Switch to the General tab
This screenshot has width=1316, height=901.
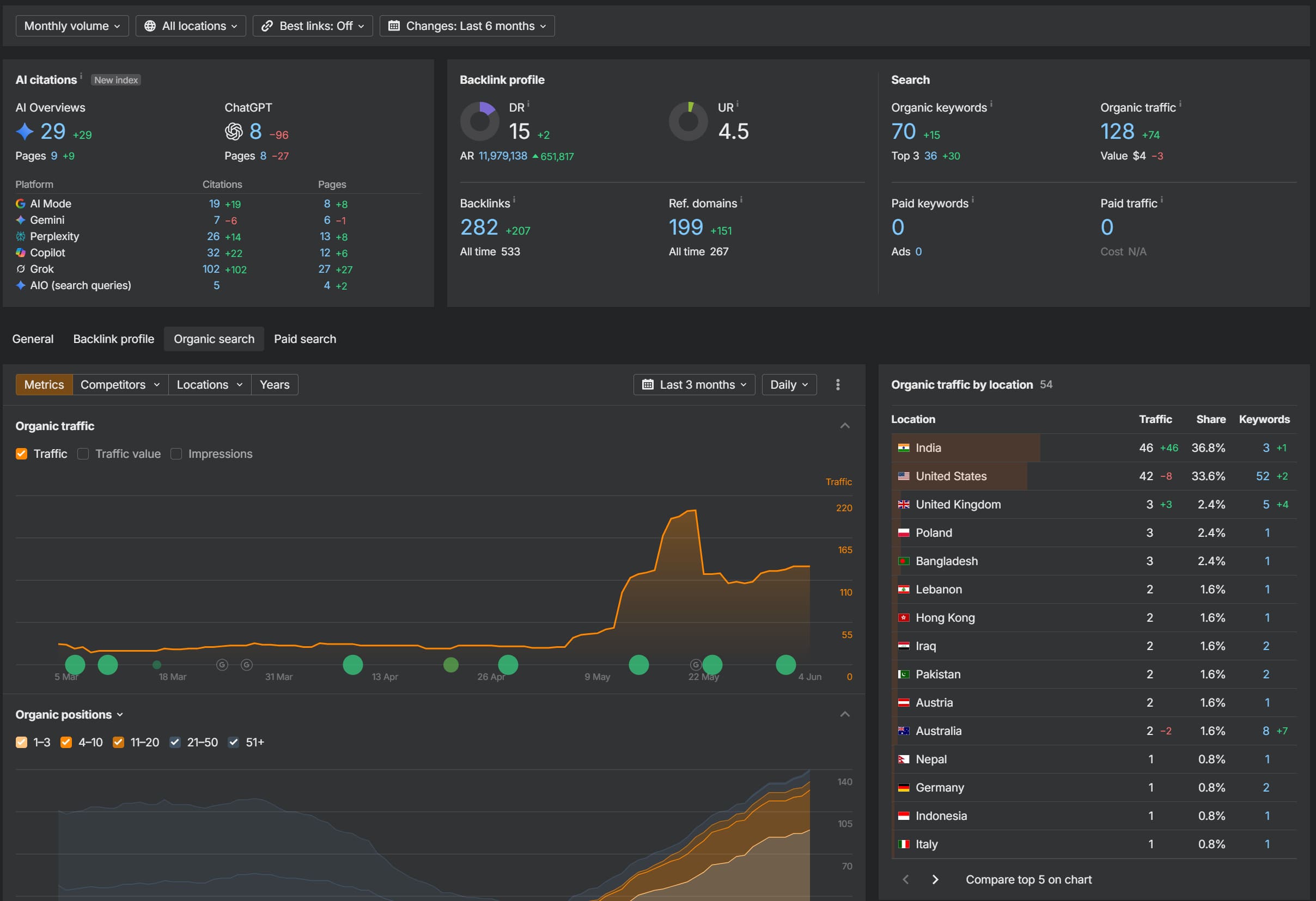click(33, 339)
